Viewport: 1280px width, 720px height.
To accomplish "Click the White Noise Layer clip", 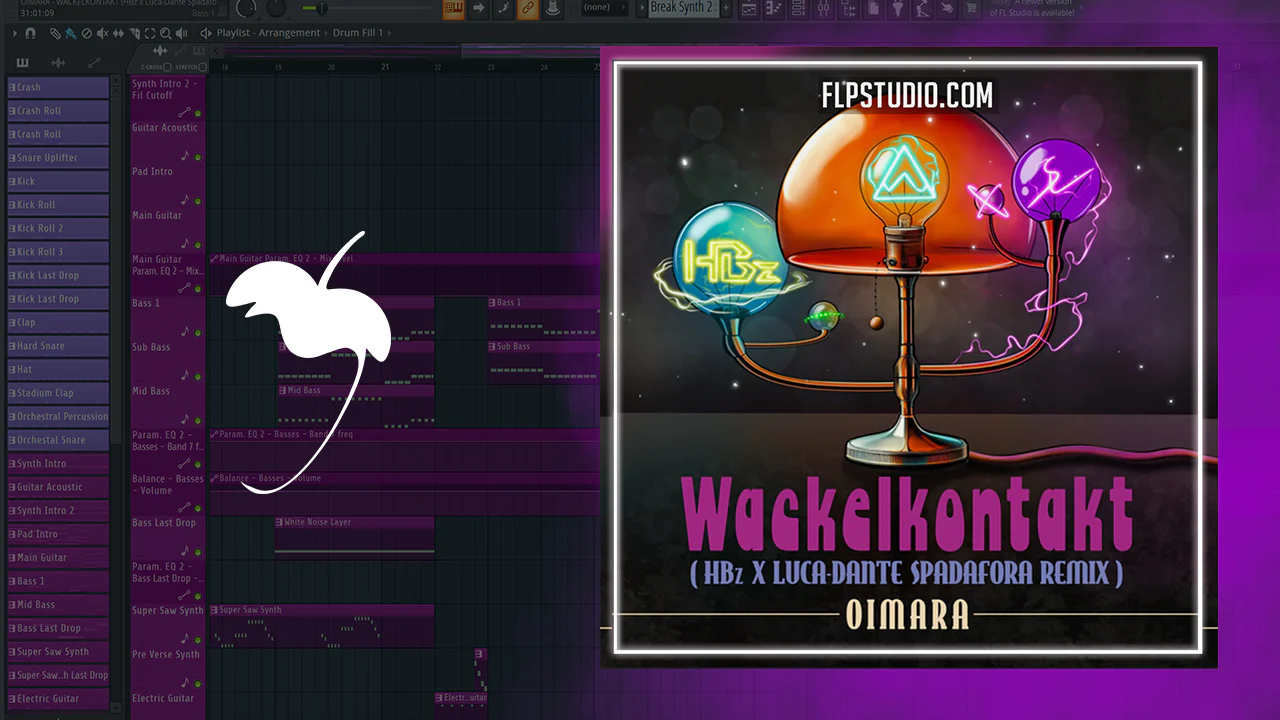I will click(354, 538).
